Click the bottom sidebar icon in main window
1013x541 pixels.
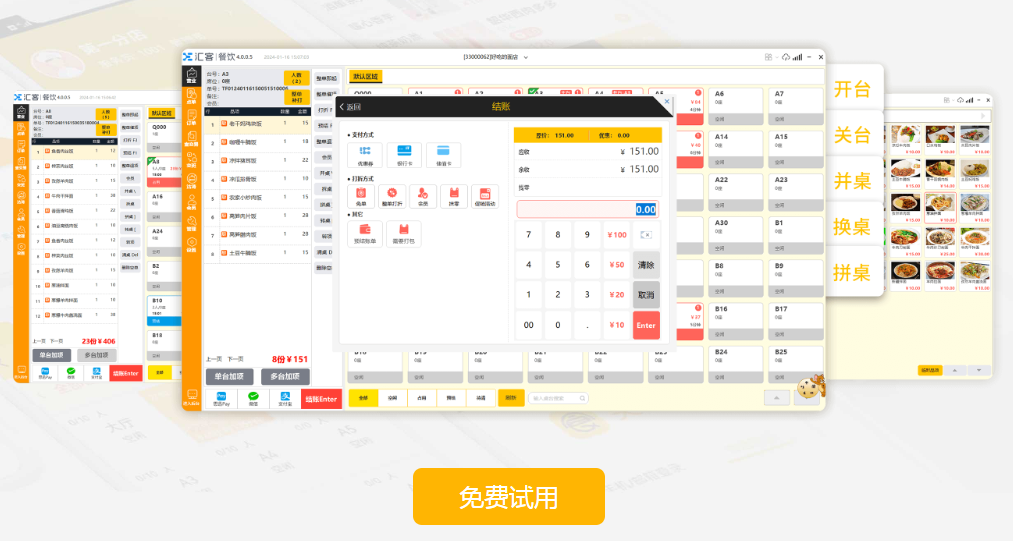pos(192,397)
